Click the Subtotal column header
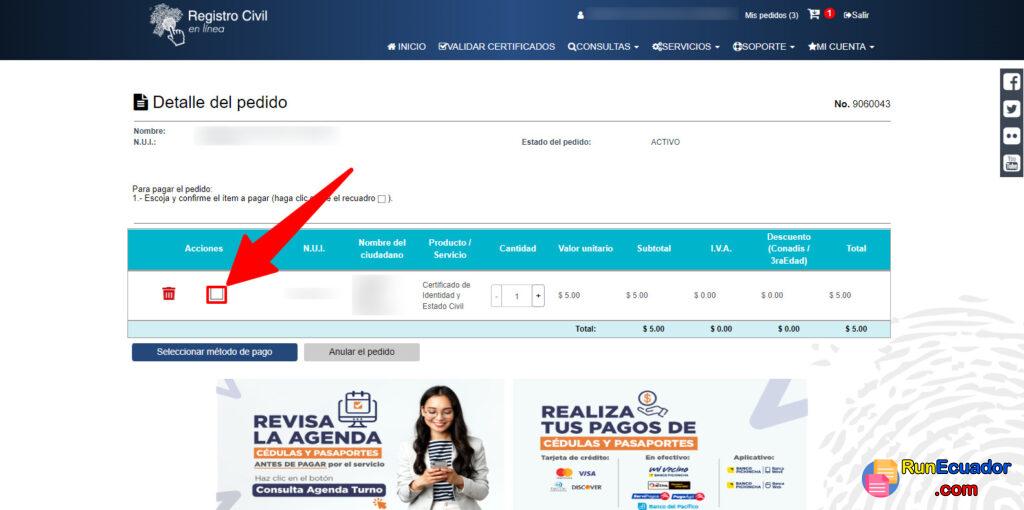 click(654, 249)
